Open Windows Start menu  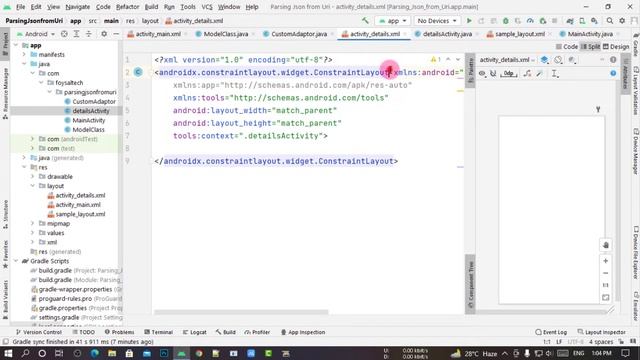click(8, 353)
